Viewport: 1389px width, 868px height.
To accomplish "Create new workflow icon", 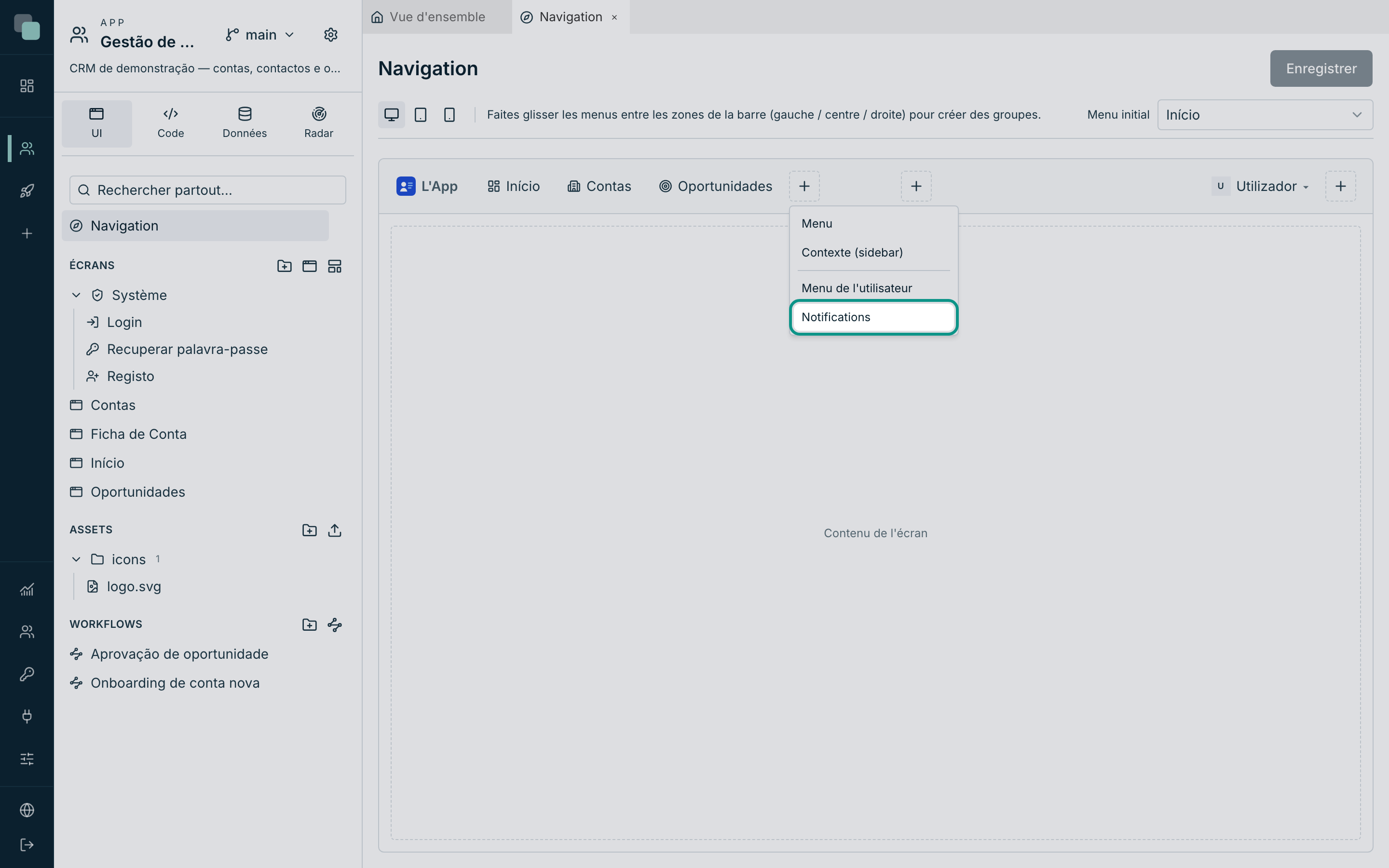I will coord(335,624).
